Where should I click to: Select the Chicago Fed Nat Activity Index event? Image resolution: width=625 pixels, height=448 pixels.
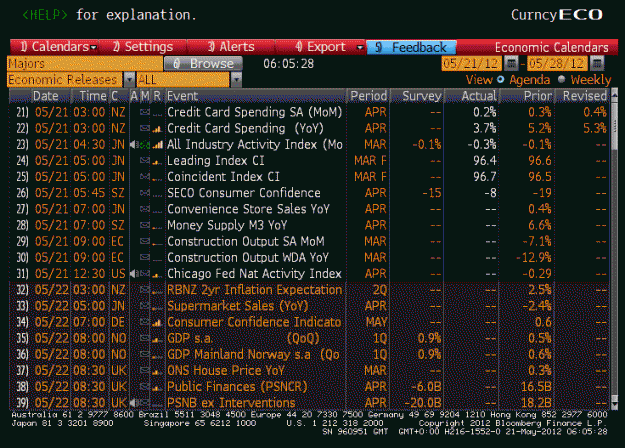click(x=254, y=274)
